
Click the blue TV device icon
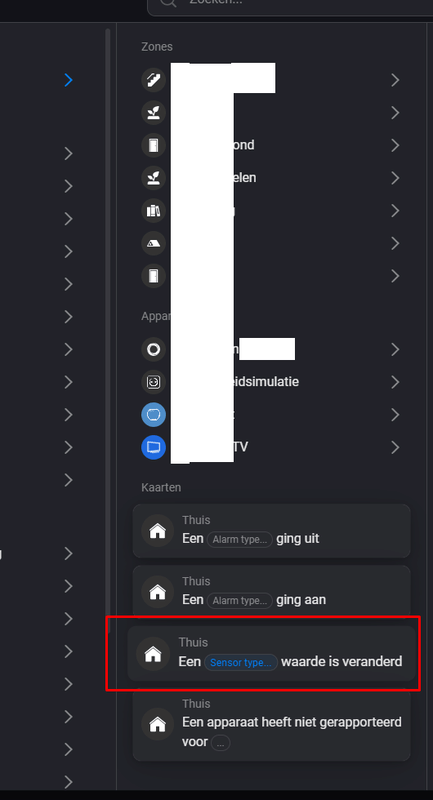(x=154, y=447)
